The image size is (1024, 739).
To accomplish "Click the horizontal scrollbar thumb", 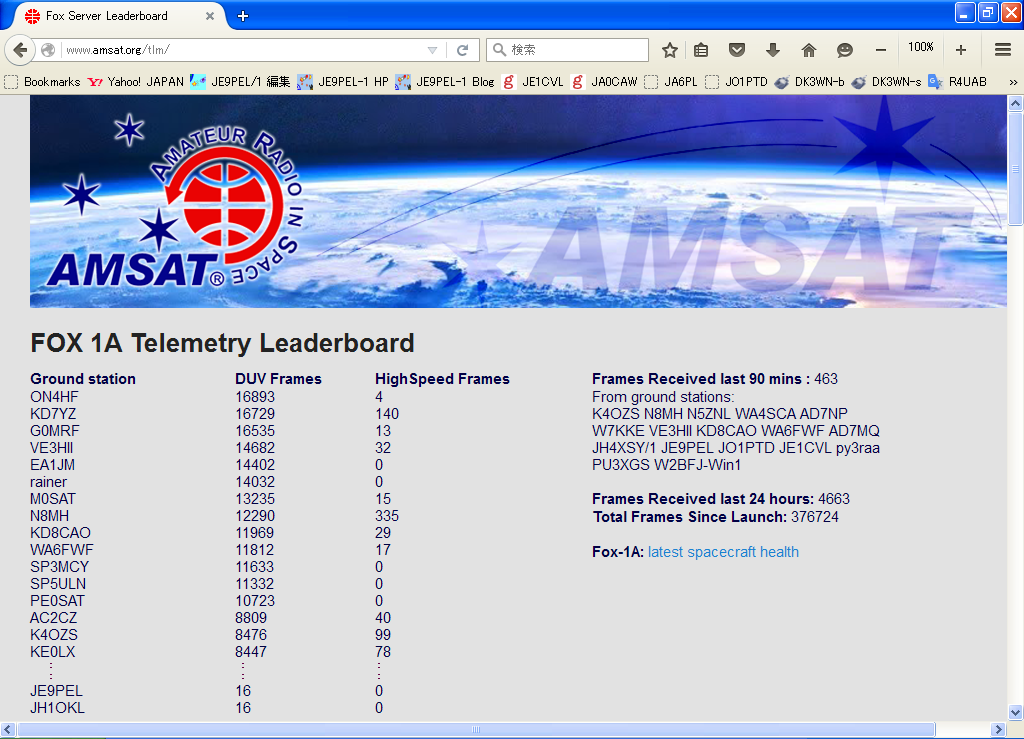I will coord(476,729).
